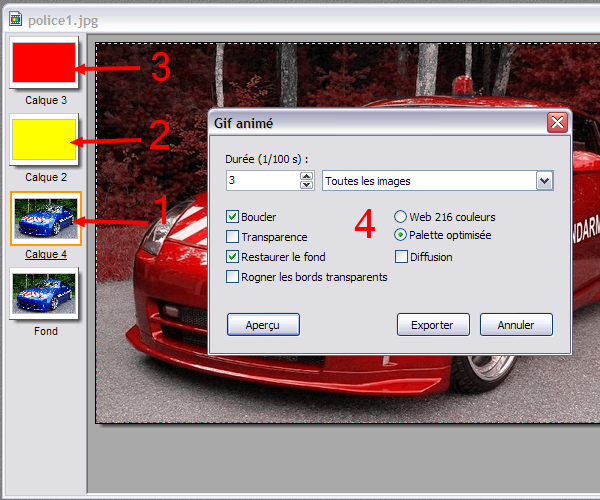Select the Web 216 couleurs radio button
Viewport: 600px width, 500px height.
tap(400, 217)
